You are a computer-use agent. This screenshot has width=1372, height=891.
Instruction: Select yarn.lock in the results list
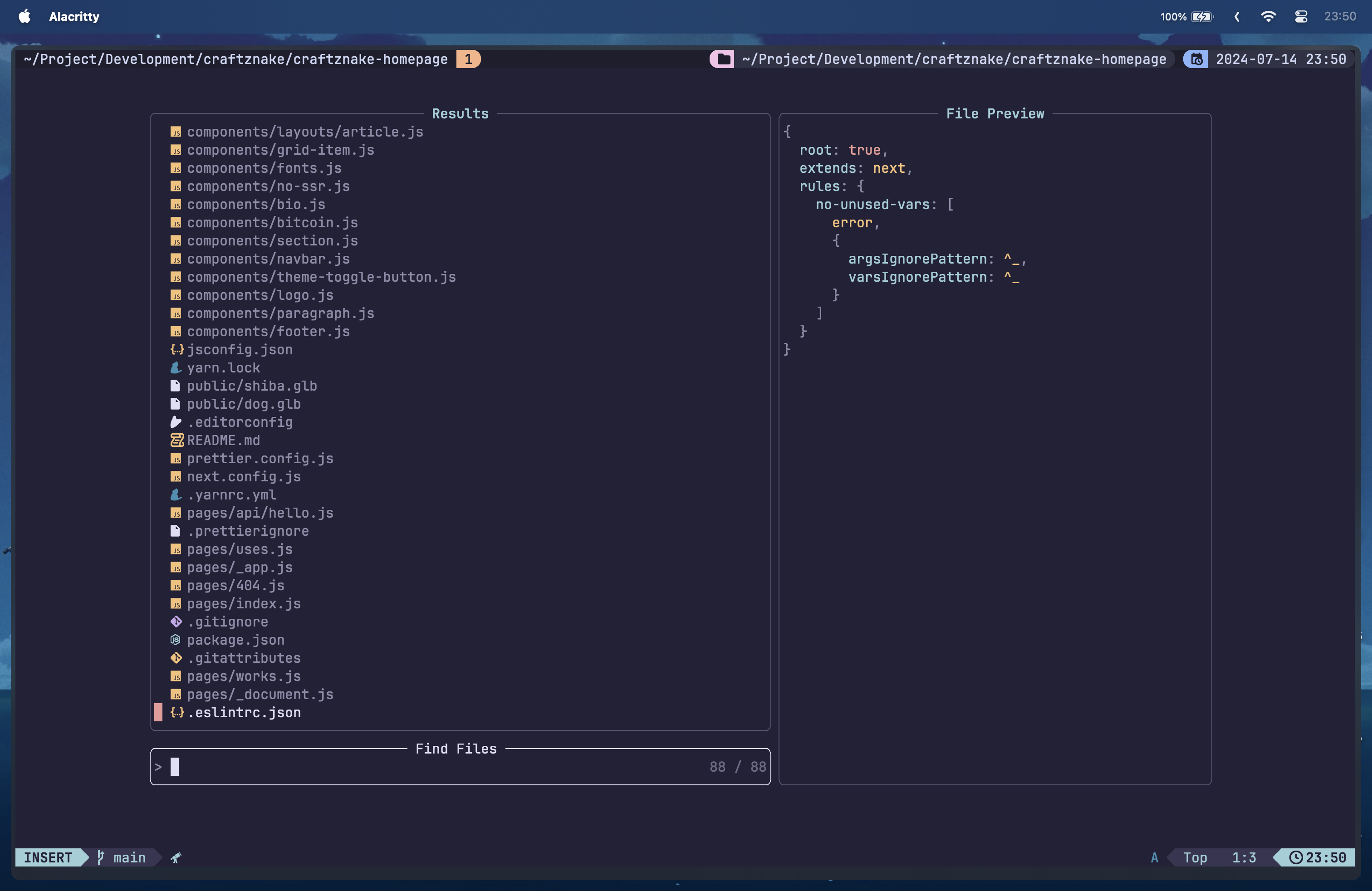223,367
